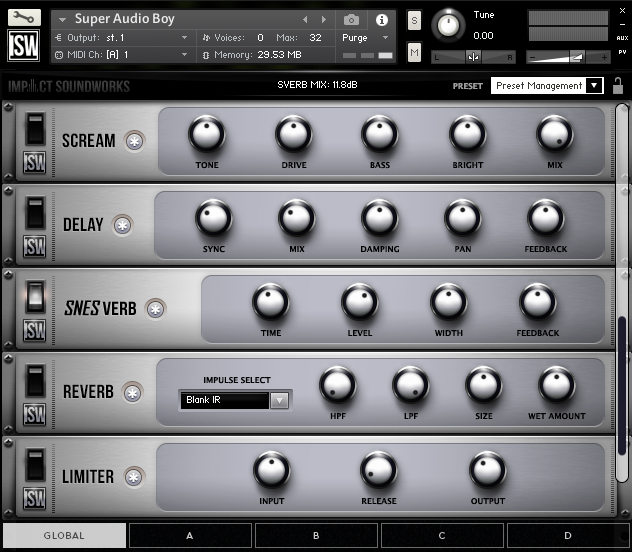Image resolution: width=632 pixels, height=552 pixels.
Task: Click the SCREAM MIX knob
Action: pos(555,134)
